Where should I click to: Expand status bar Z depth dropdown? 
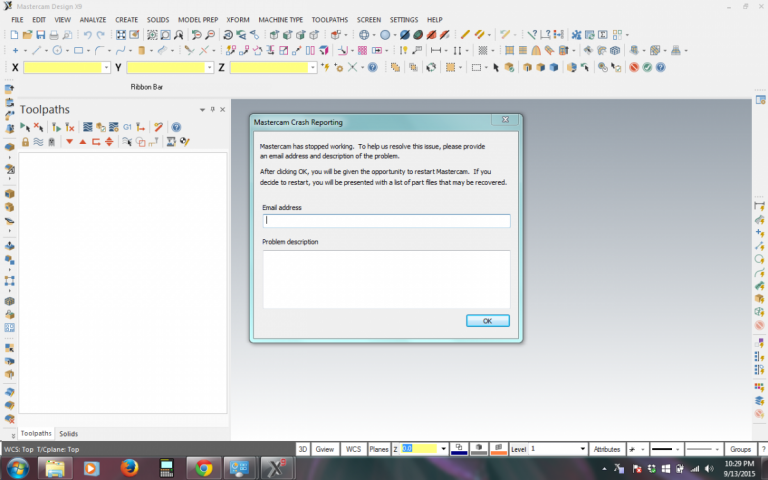click(443, 449)
